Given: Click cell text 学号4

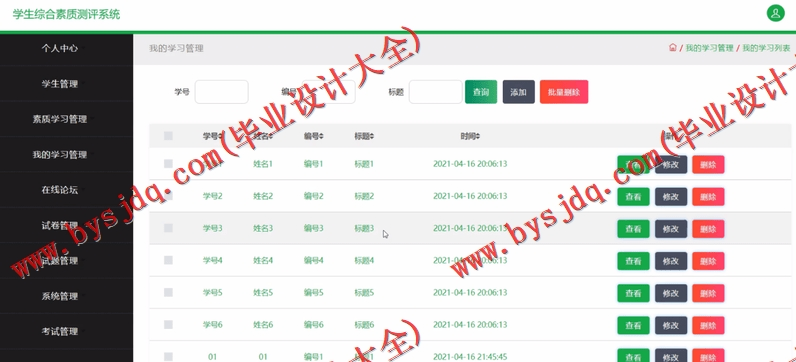Looking at the screenshot, I should pyautogui.click(x=213, y=260).
